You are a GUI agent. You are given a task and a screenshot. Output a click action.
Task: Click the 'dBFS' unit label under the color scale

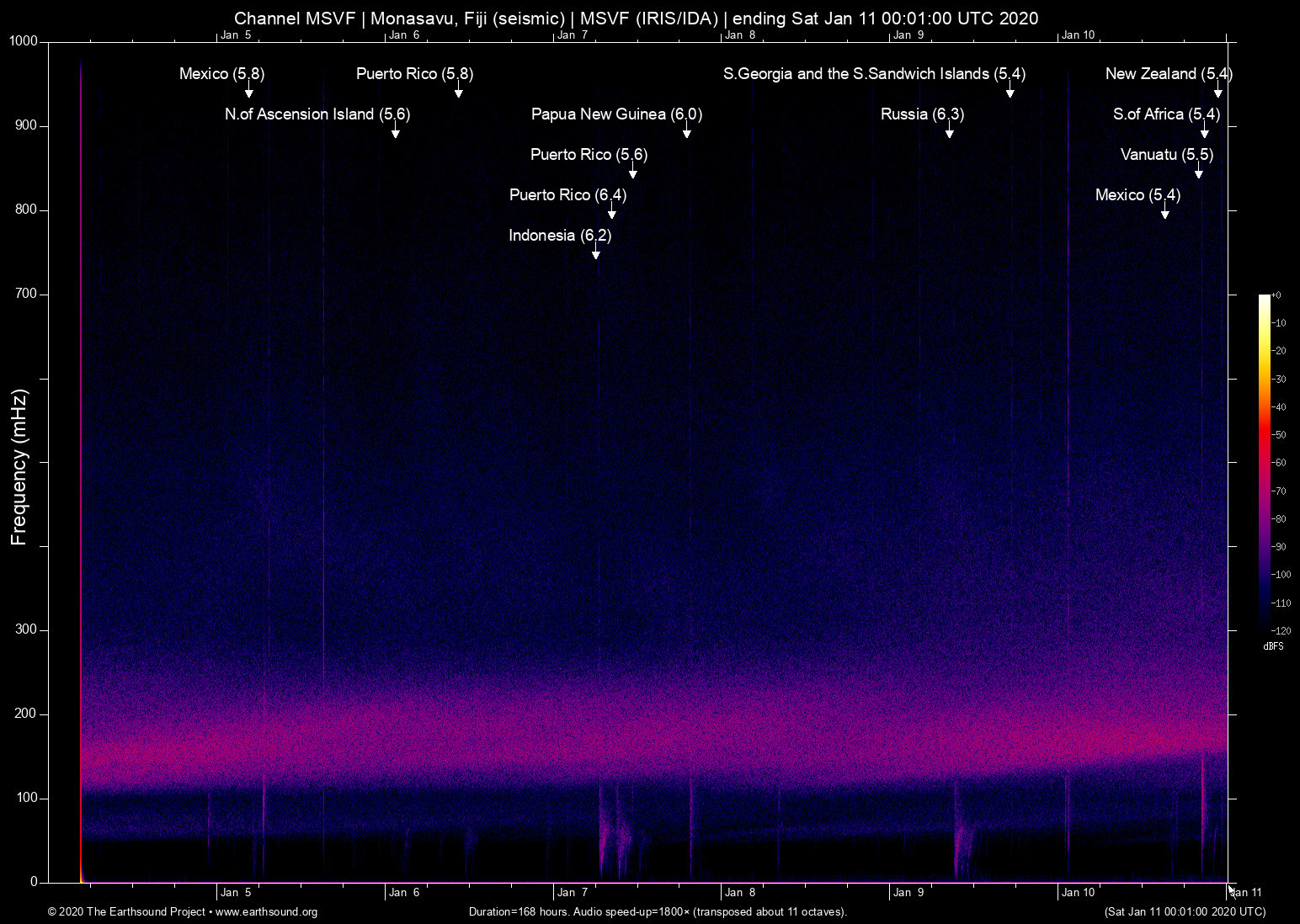[1274, 646]
